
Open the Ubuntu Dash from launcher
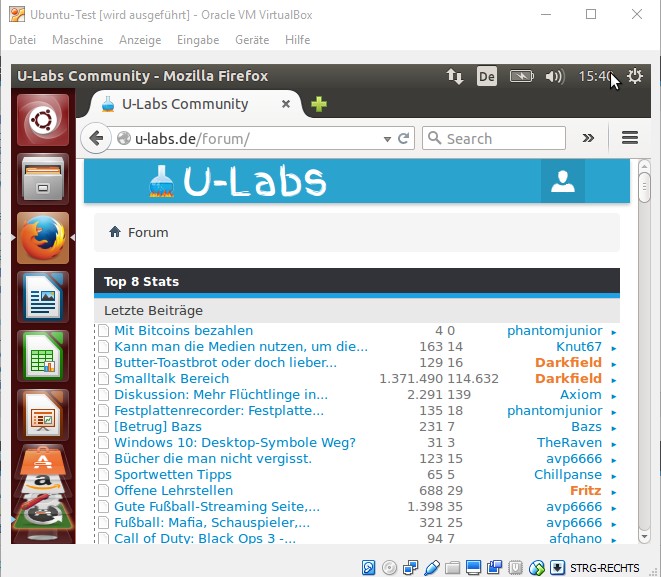pos(43,121)
